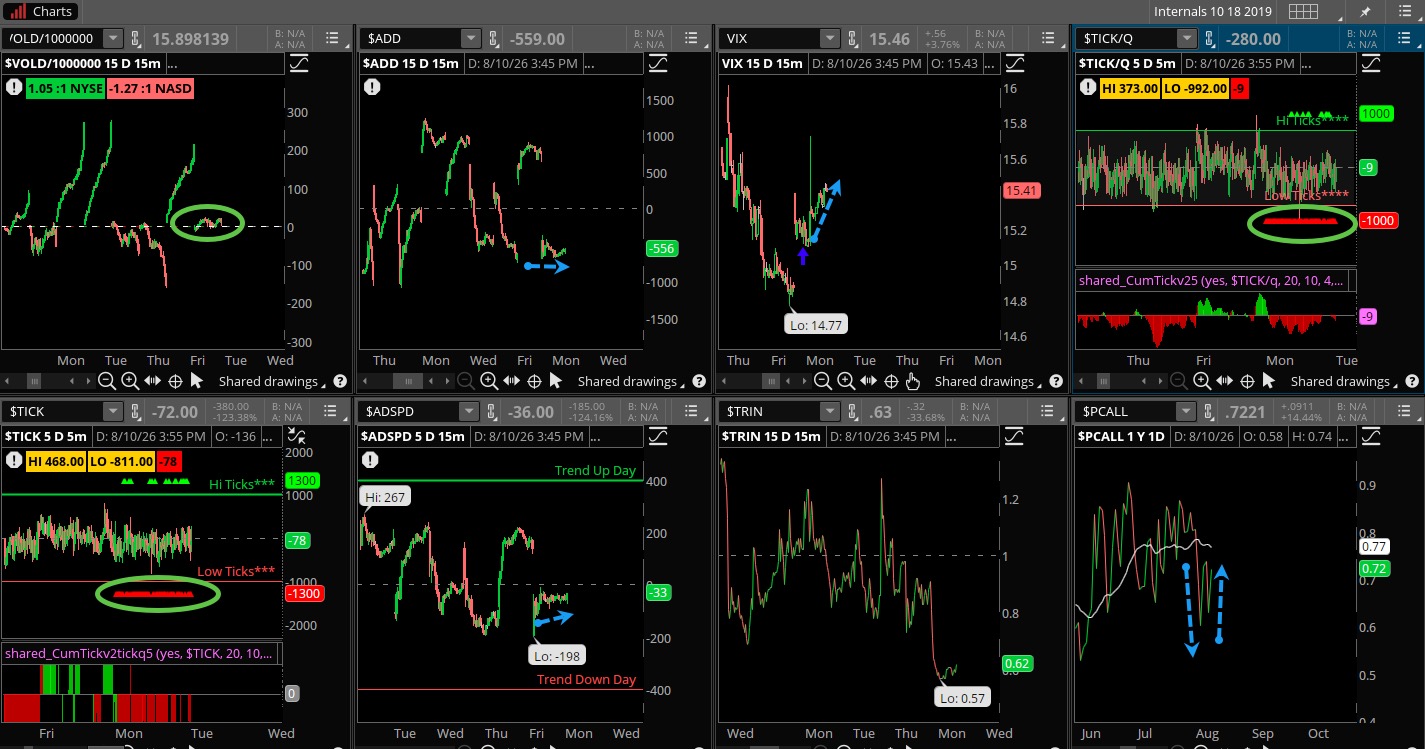1425x749 pixels.
Task: Select pointer tool under the /VOLD chart
Action: tap(196, 381)
